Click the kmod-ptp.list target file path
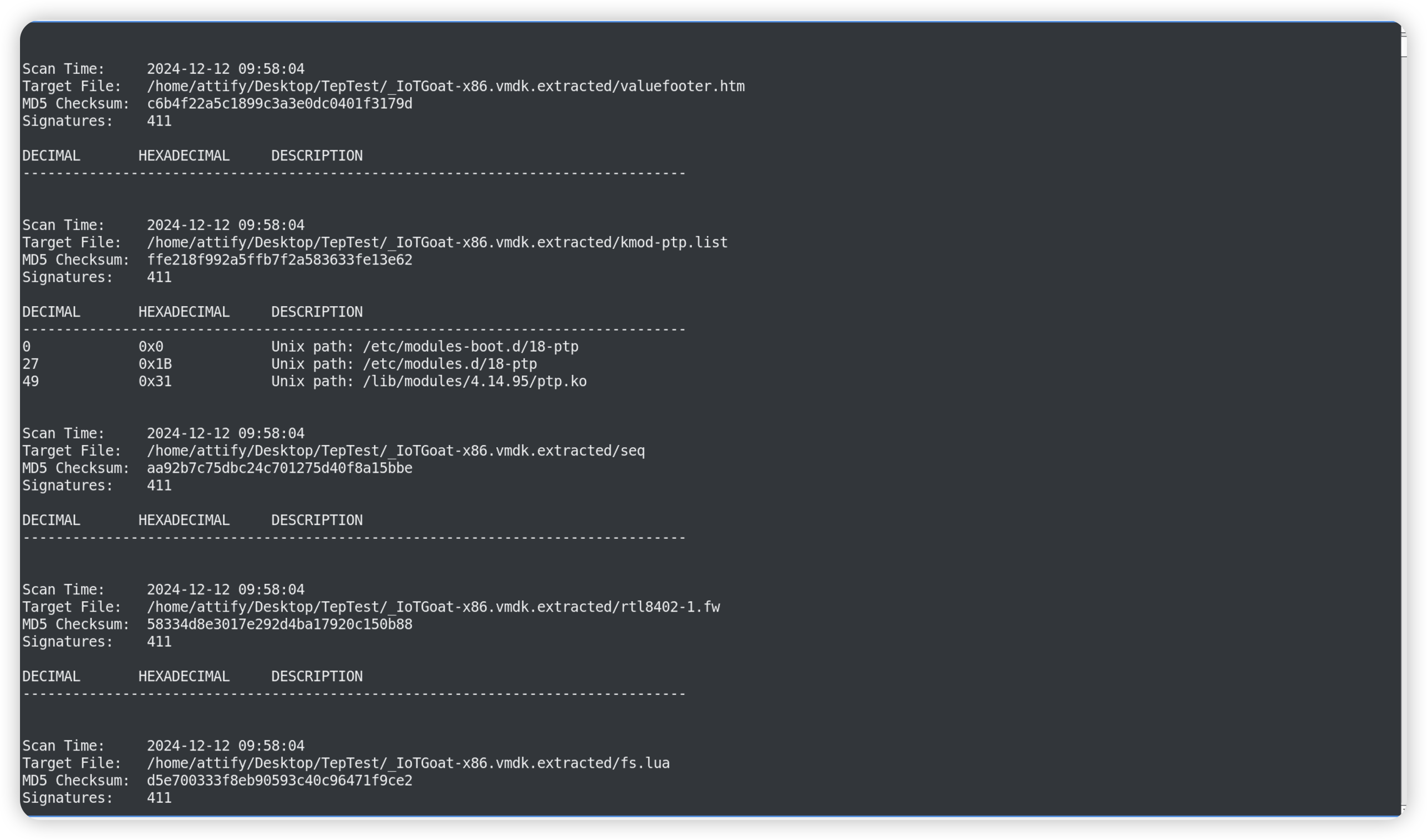 tap(437, 242)
